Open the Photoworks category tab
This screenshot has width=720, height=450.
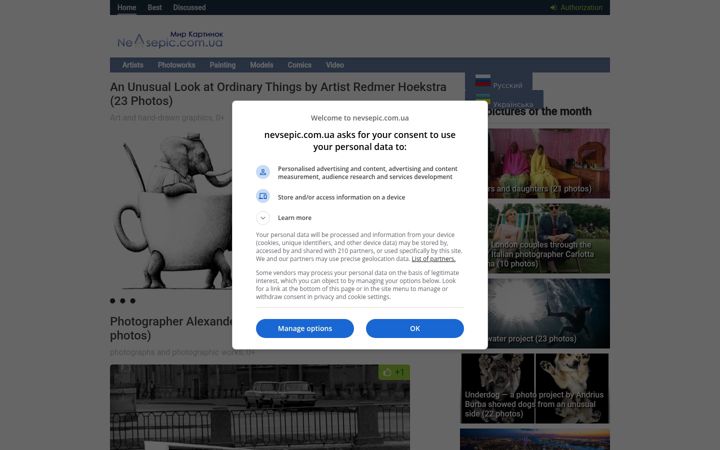pos(176,65)
